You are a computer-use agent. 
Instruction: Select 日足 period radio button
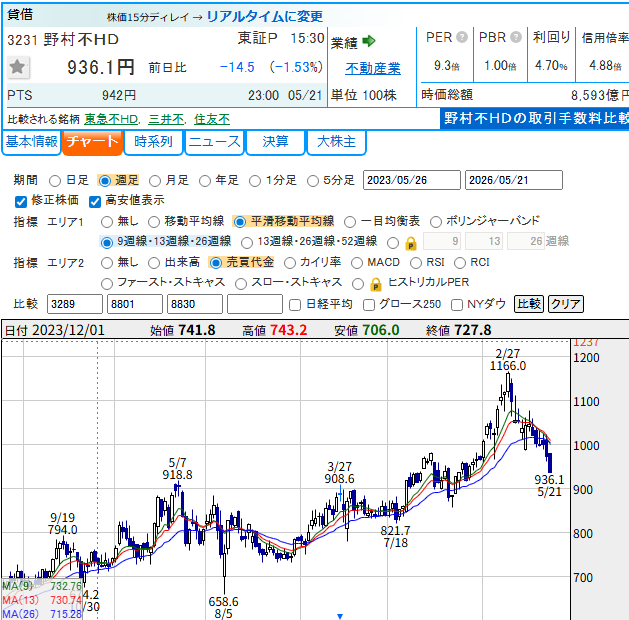tap(55, 181)
